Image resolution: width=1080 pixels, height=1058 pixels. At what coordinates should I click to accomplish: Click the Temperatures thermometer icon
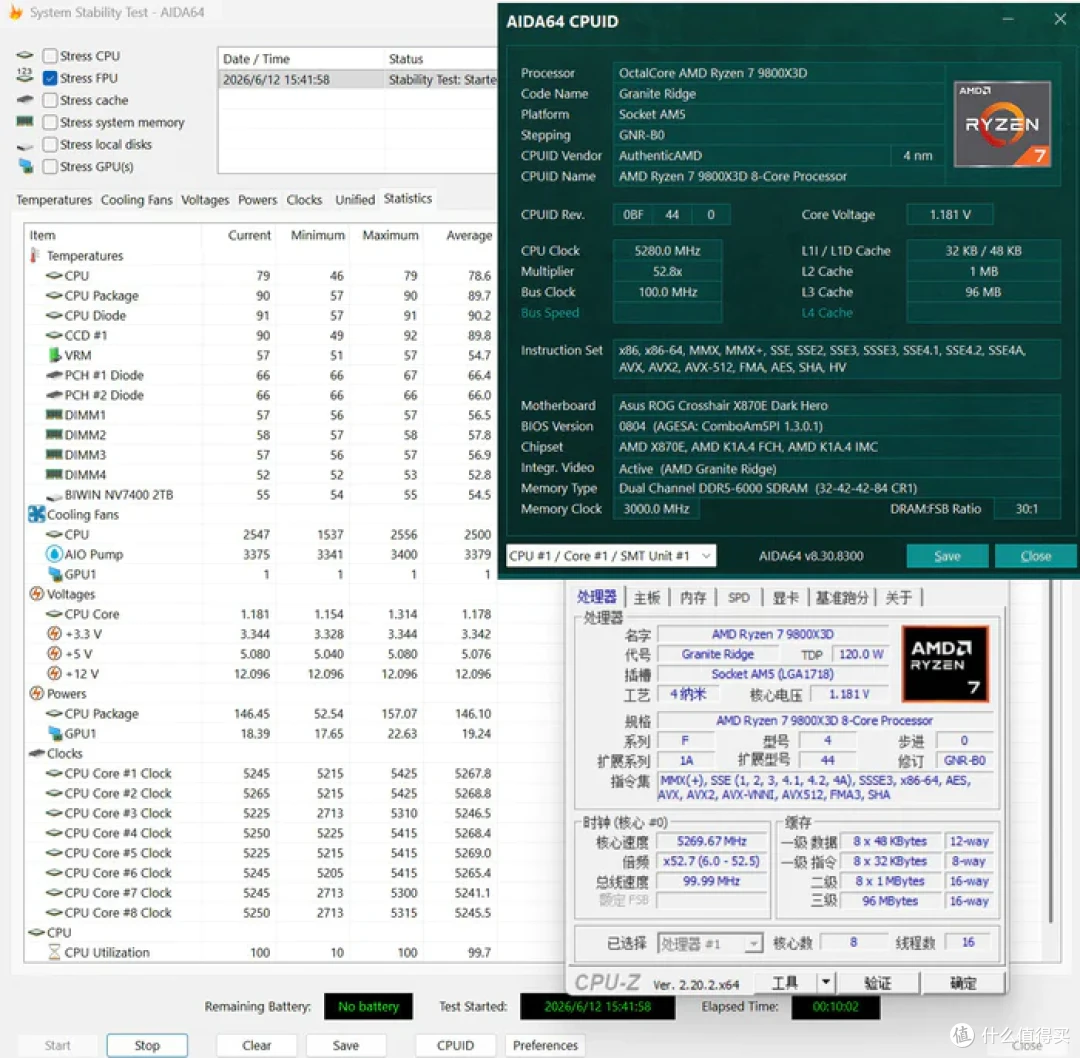point(34,256)
